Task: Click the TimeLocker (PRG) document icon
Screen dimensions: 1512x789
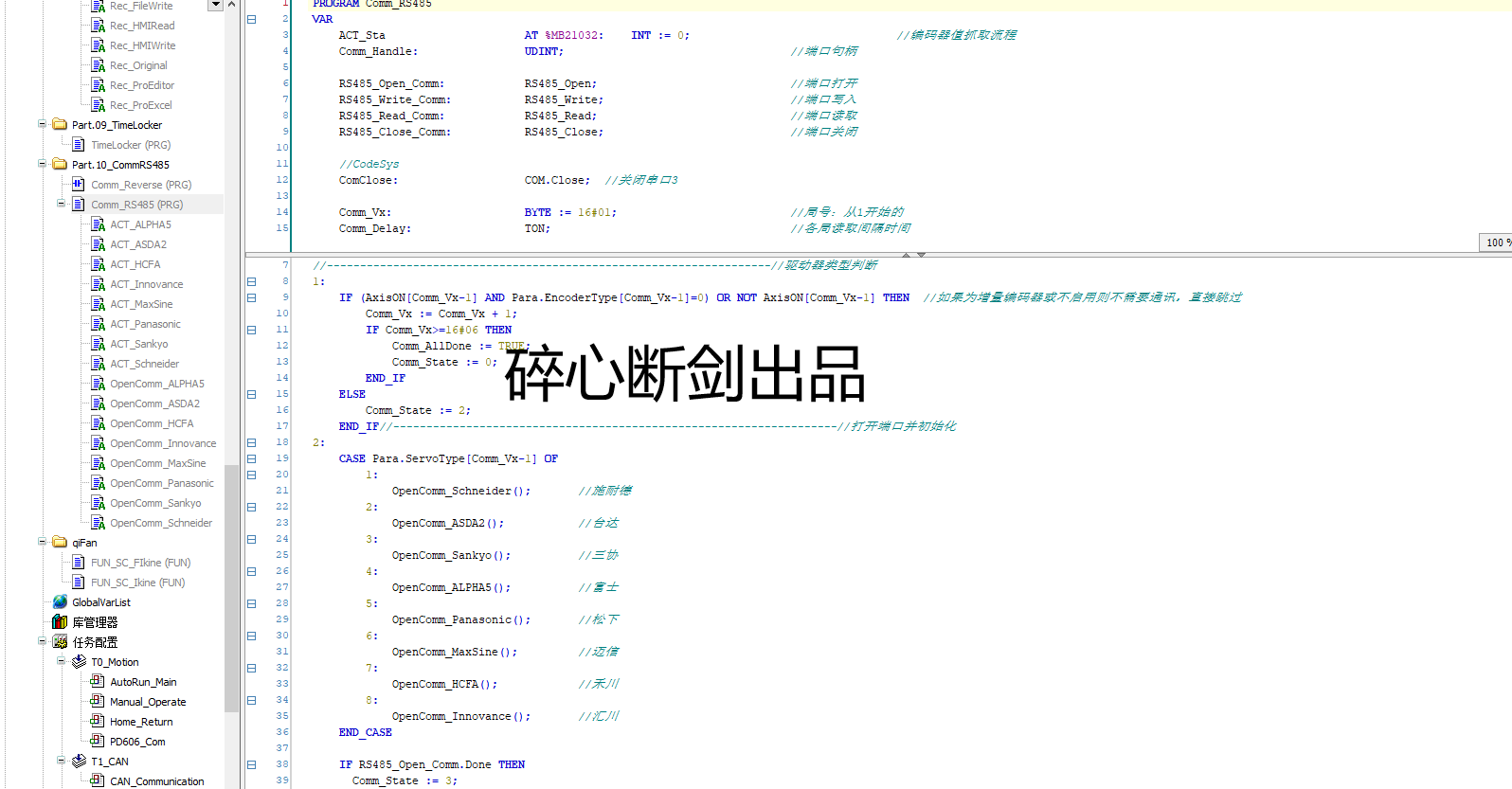Action: point(79,145)
